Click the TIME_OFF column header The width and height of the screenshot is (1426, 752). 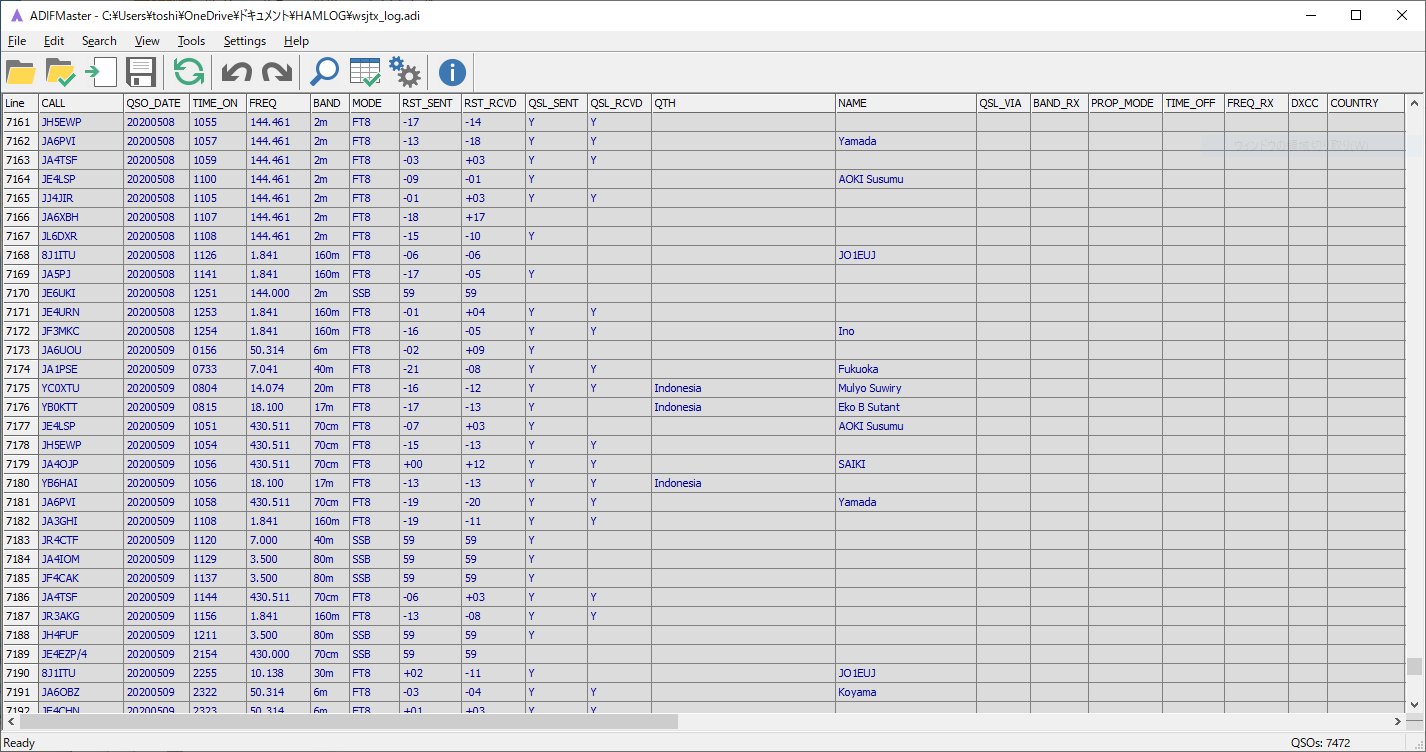tap(1194, 103)
